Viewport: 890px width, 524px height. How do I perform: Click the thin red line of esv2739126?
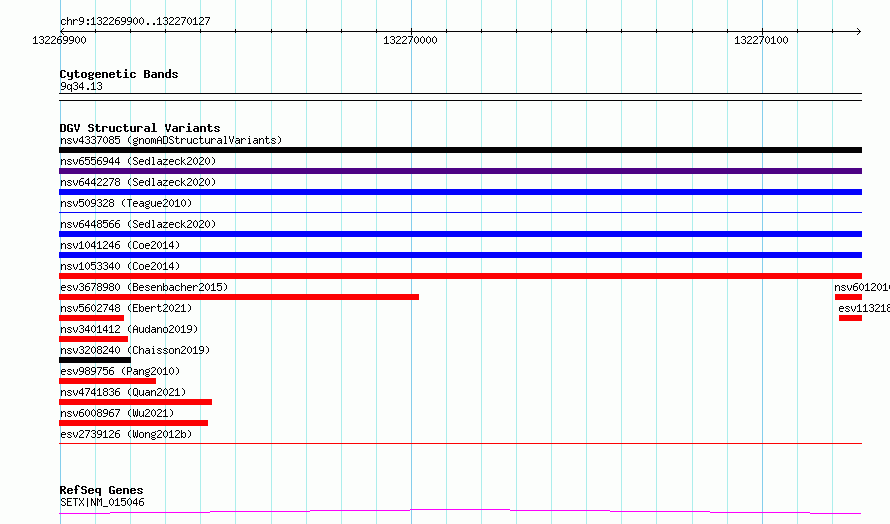460,443
